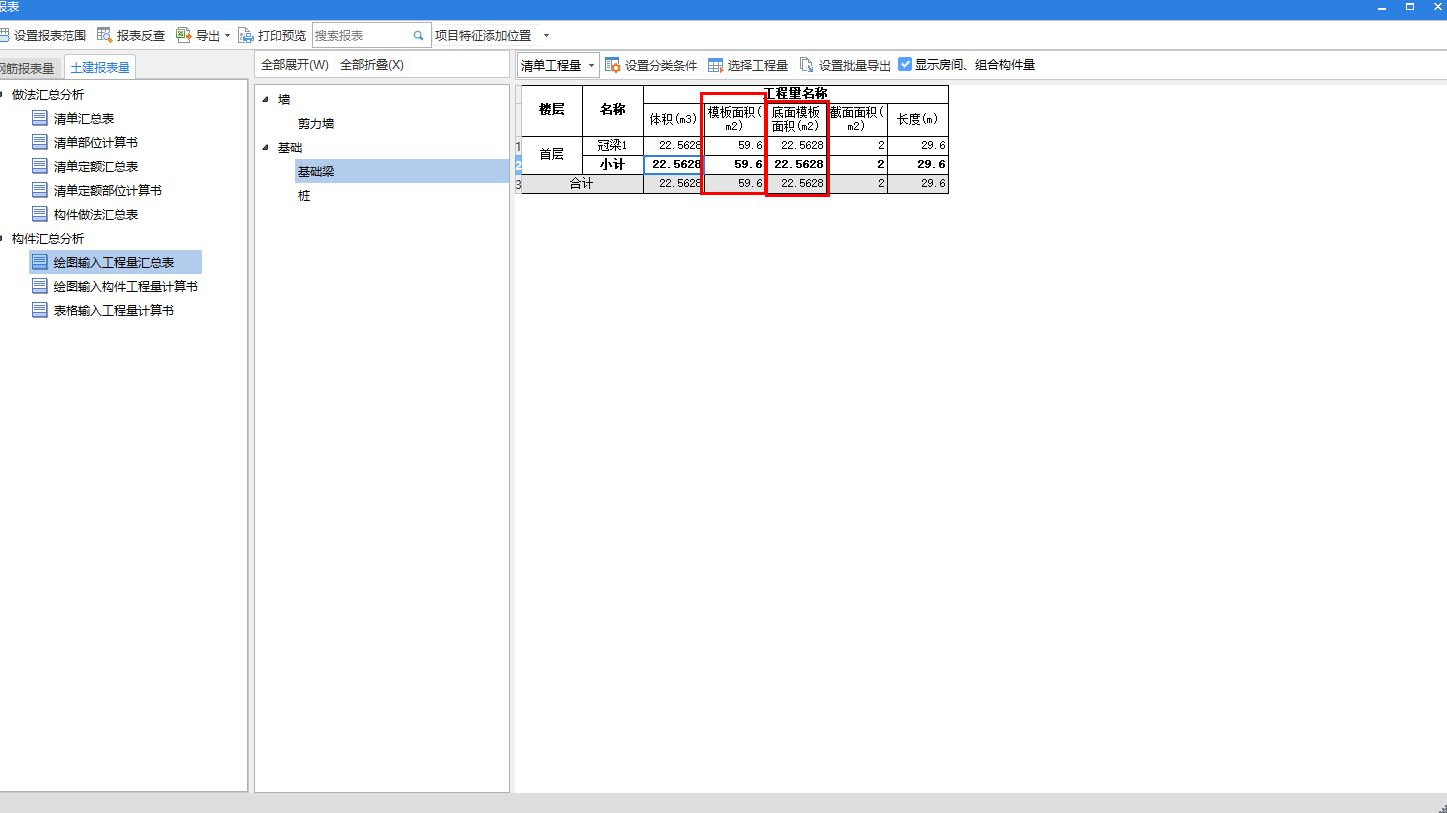Select 表格输入工程量计算书 report
1447x813 pixels.
point(114,310)
